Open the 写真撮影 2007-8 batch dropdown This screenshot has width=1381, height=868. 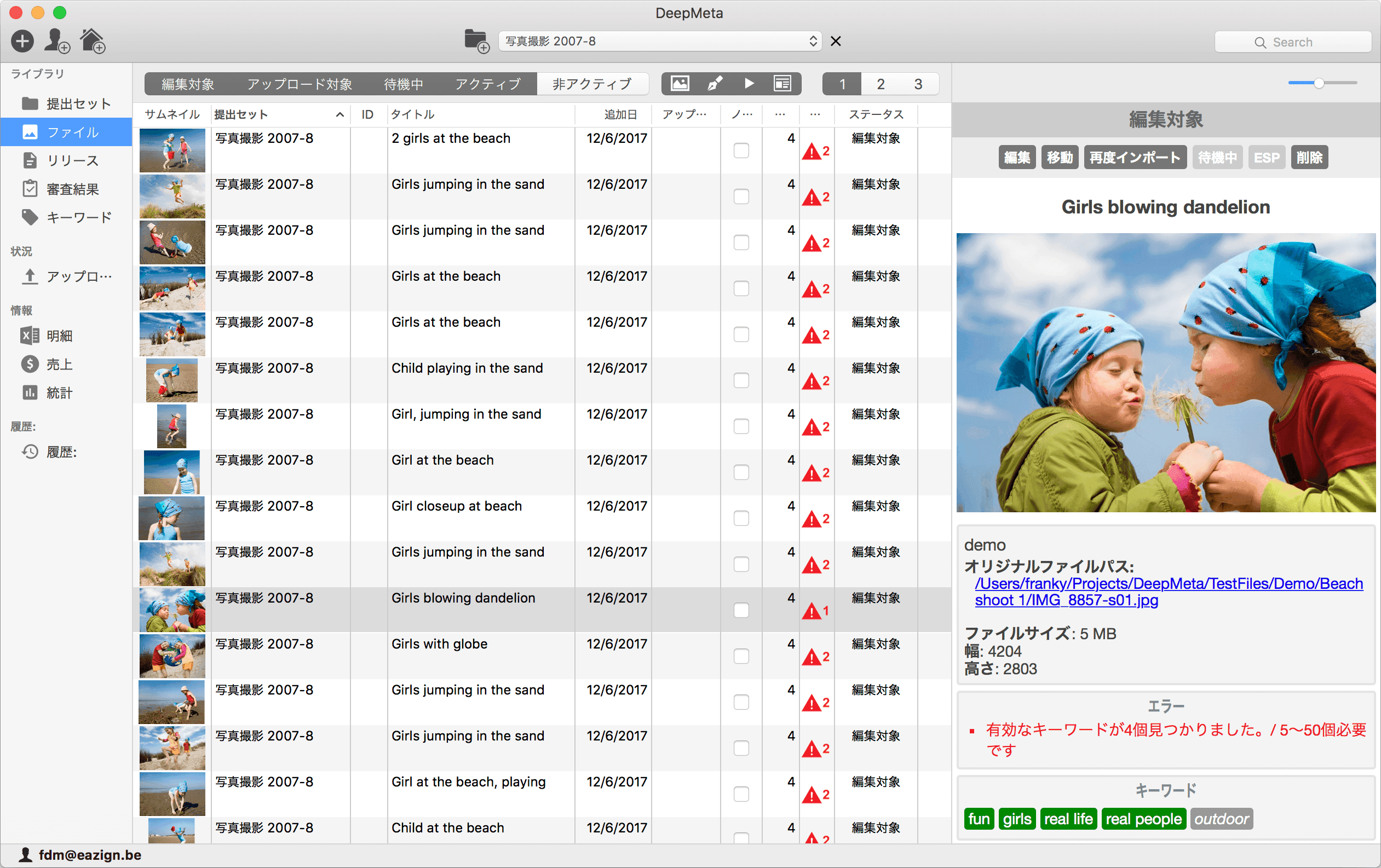(659, 41)
